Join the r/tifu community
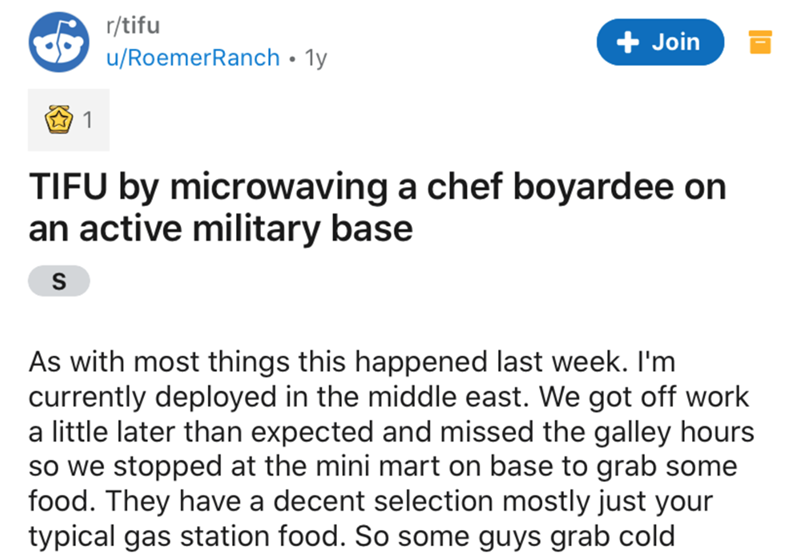Screen dimensions: 800x554 660,42
